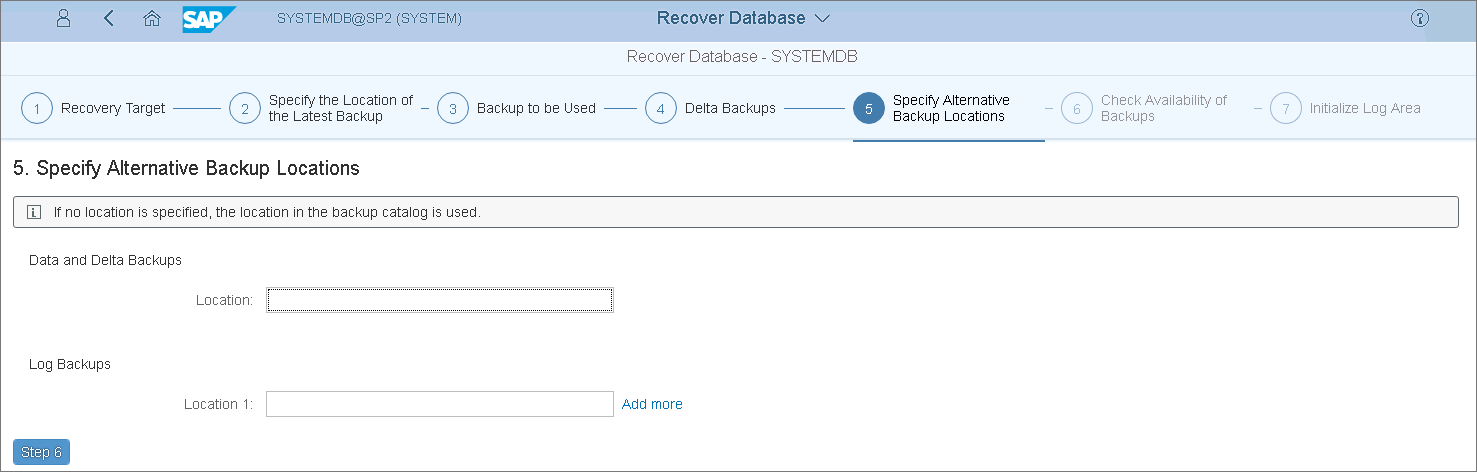Screen dimensions: 1477x472
Task: Open the home page icon
Action: pyautogui.click(x=152, y=18)
